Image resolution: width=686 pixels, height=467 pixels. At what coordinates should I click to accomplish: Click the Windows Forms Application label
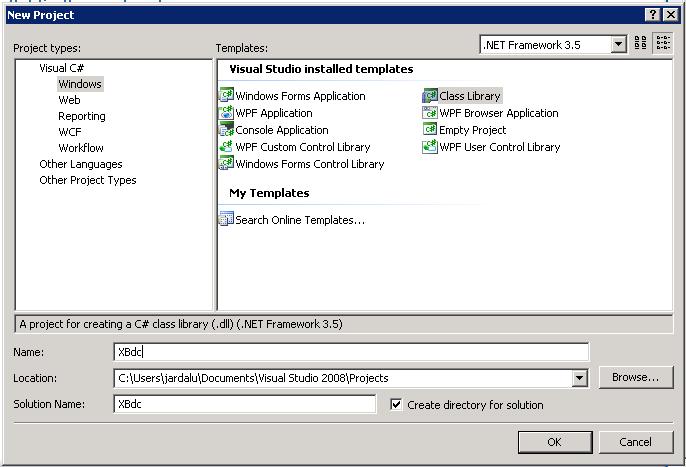click(300, 96)
